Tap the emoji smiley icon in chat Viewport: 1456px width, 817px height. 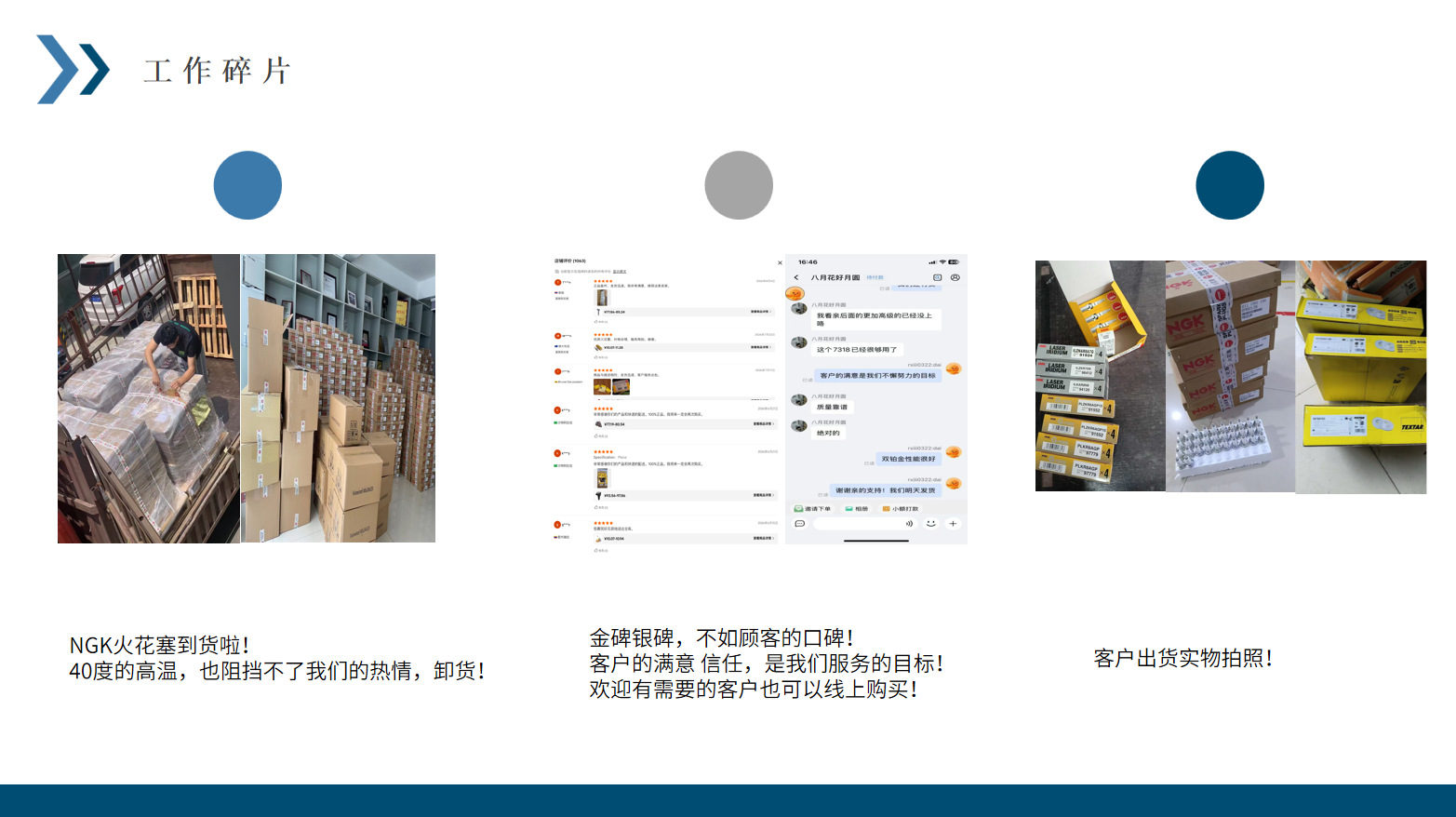click(x=930, y=524)
